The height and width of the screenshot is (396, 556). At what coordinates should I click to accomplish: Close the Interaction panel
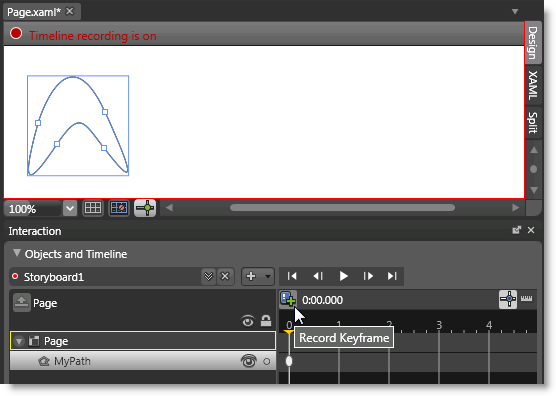531,230
